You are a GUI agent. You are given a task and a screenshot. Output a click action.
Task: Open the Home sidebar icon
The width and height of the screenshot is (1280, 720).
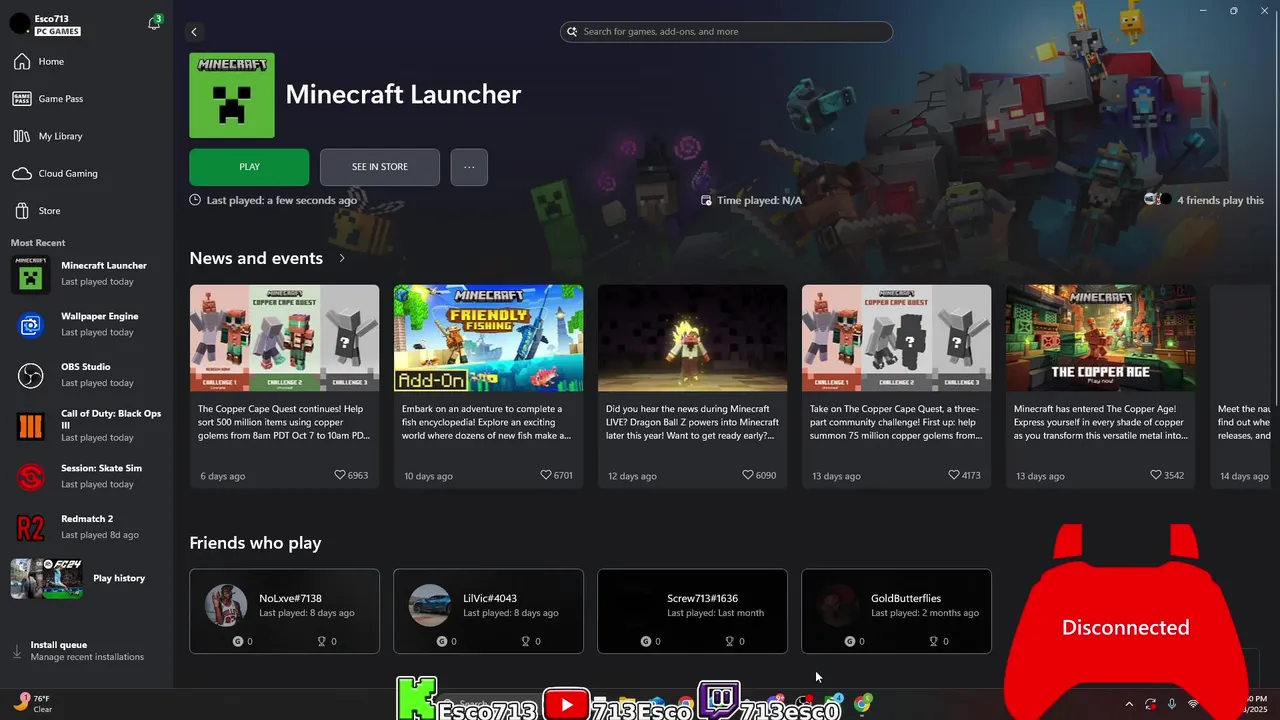click(x=22, y=62)
